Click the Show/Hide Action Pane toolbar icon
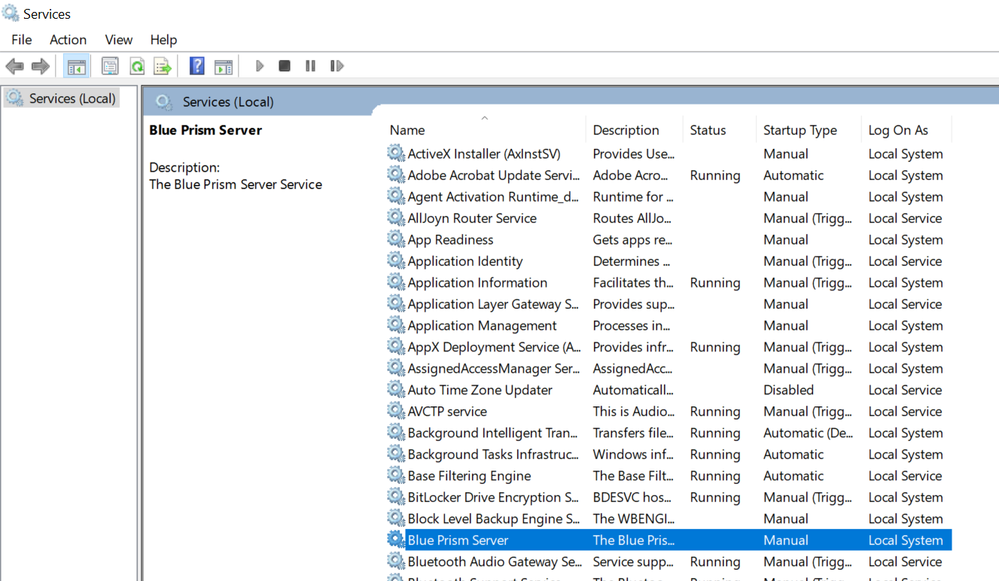This screenshot has height=581, width=999. tap(224, 67)
